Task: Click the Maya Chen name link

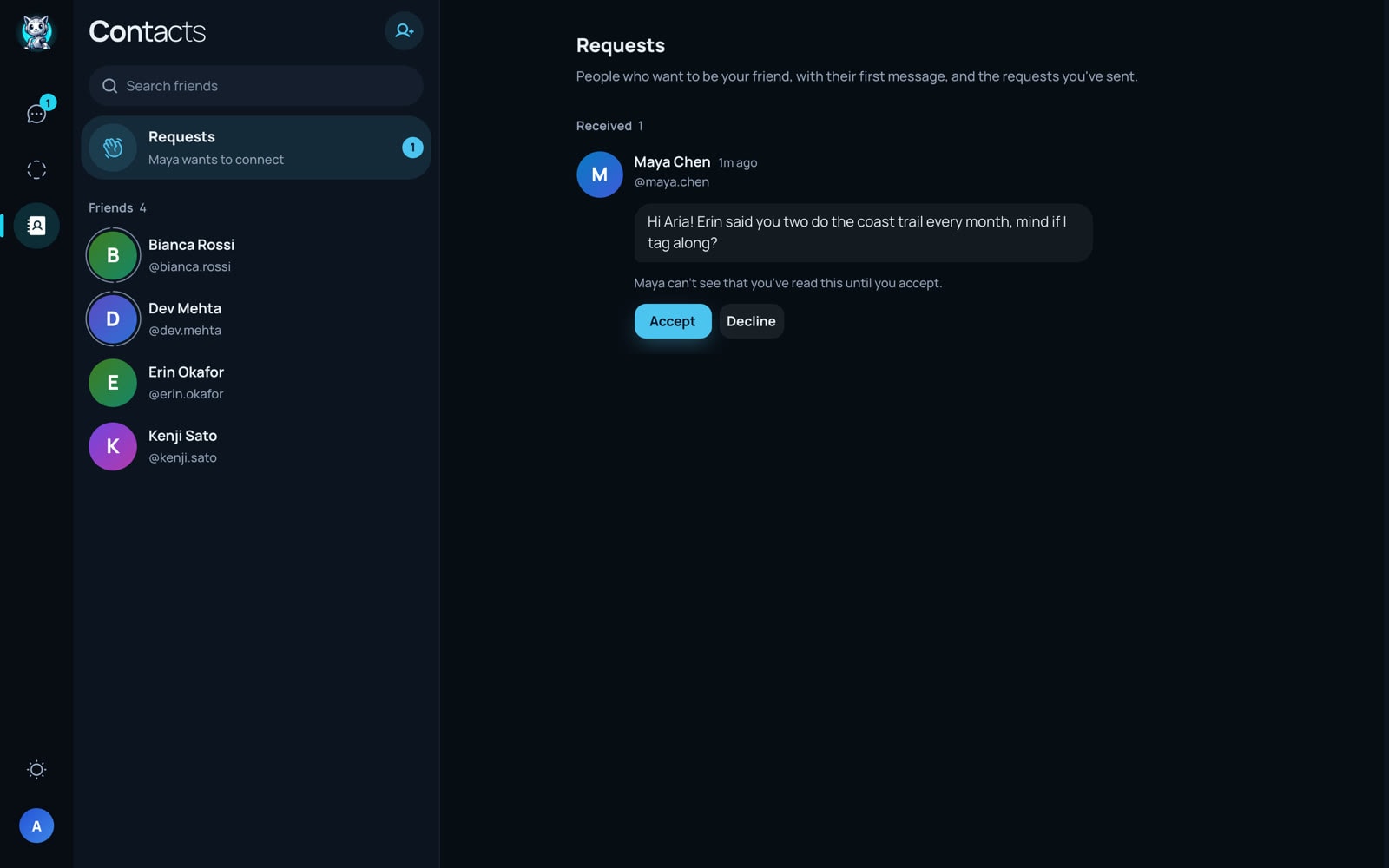Action: (672, 162)
